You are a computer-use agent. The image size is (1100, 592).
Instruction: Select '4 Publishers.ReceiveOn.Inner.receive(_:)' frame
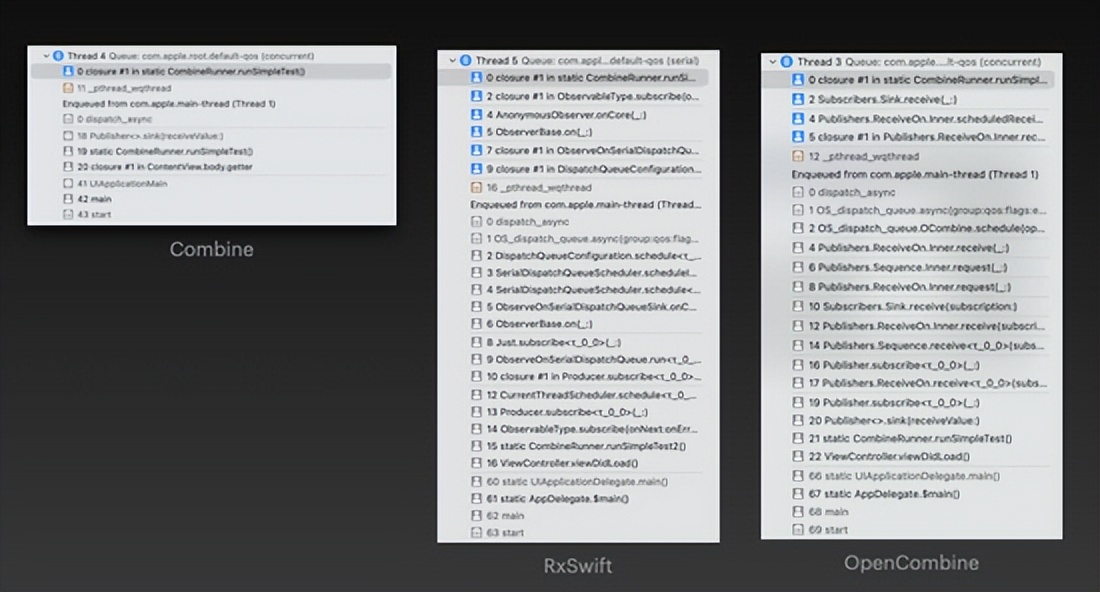coord(908,248)
